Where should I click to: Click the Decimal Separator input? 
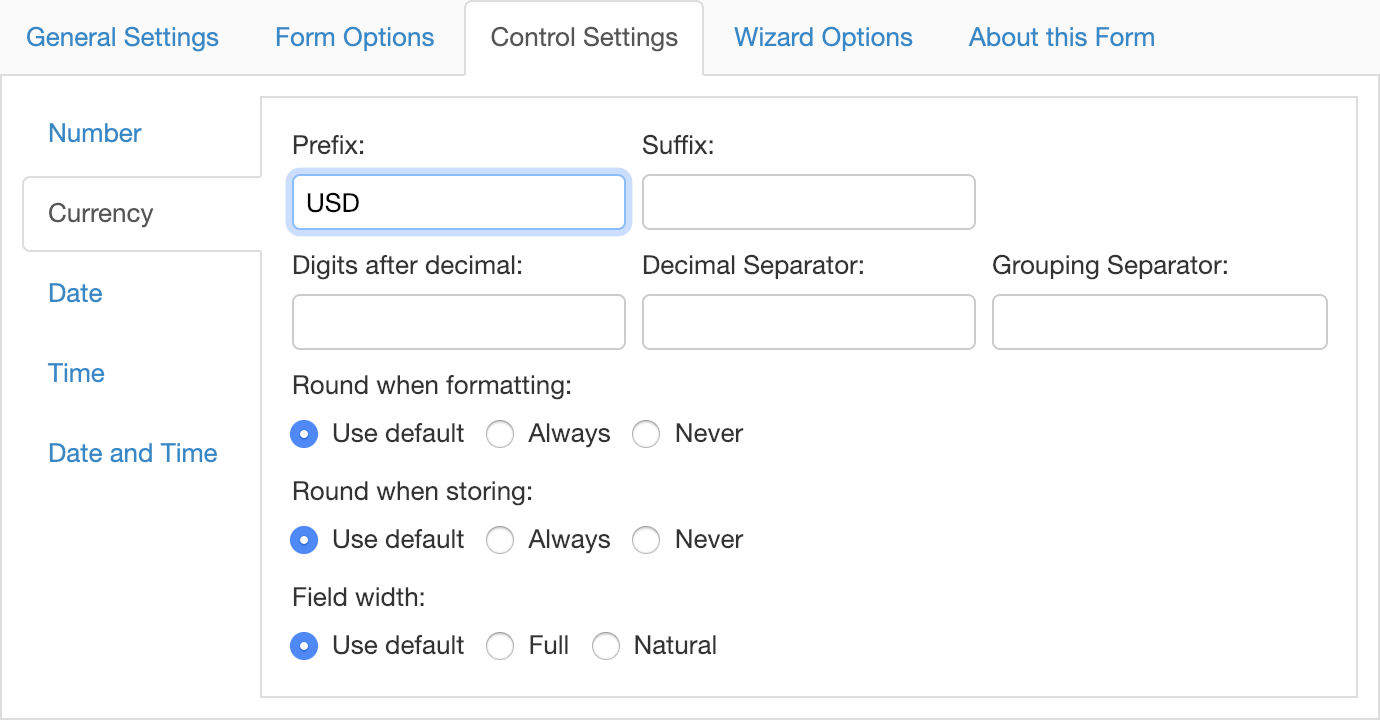(x=808, y=322)
